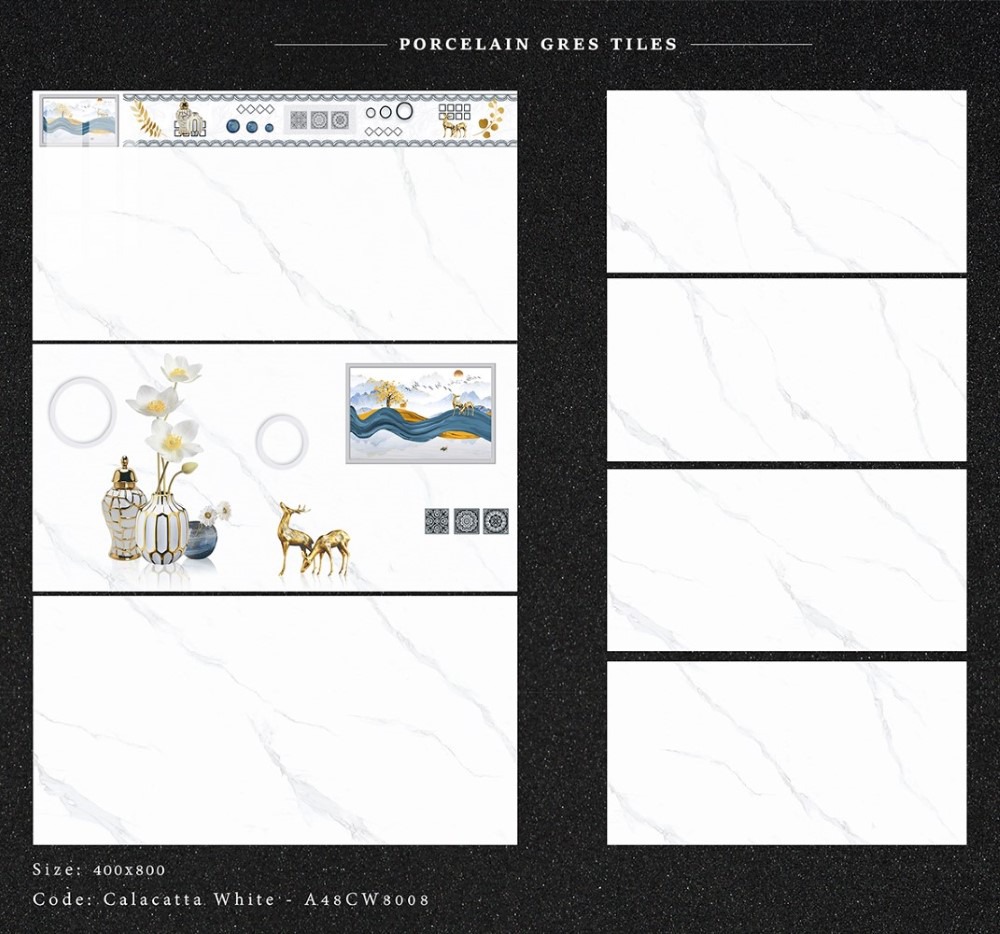Select the small blue glass vase

click(203, 541)
